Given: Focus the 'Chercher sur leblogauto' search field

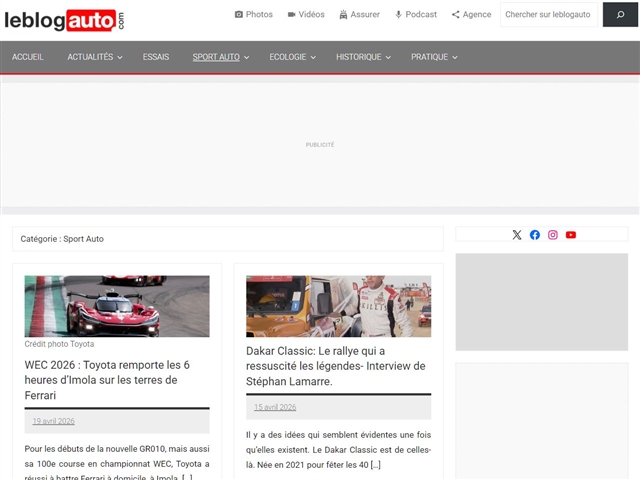Looking at the screenshot, I should (549, 15).
